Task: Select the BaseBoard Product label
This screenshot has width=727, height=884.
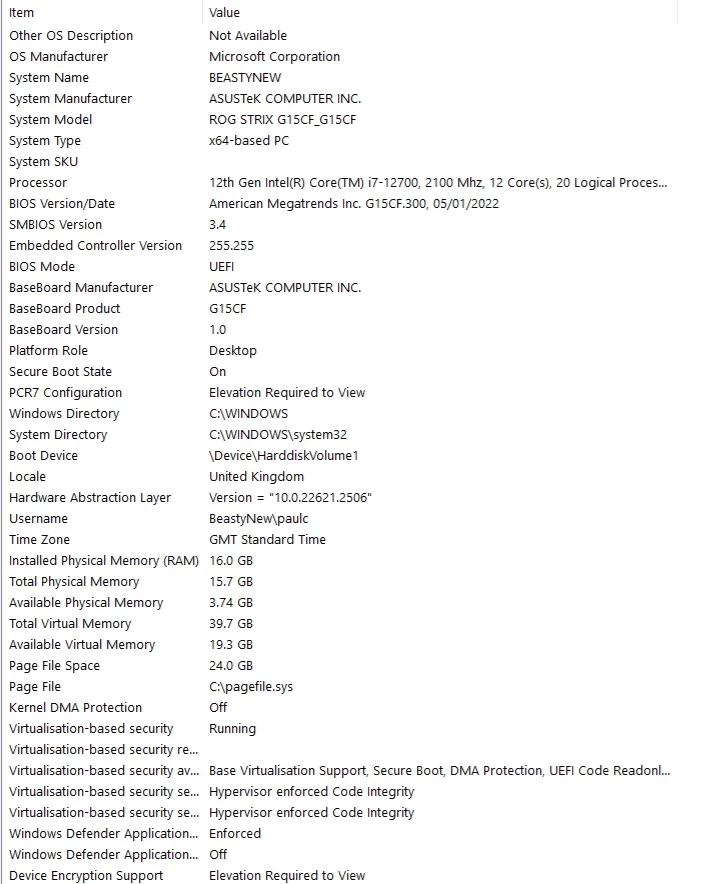Action: point(65,308)
